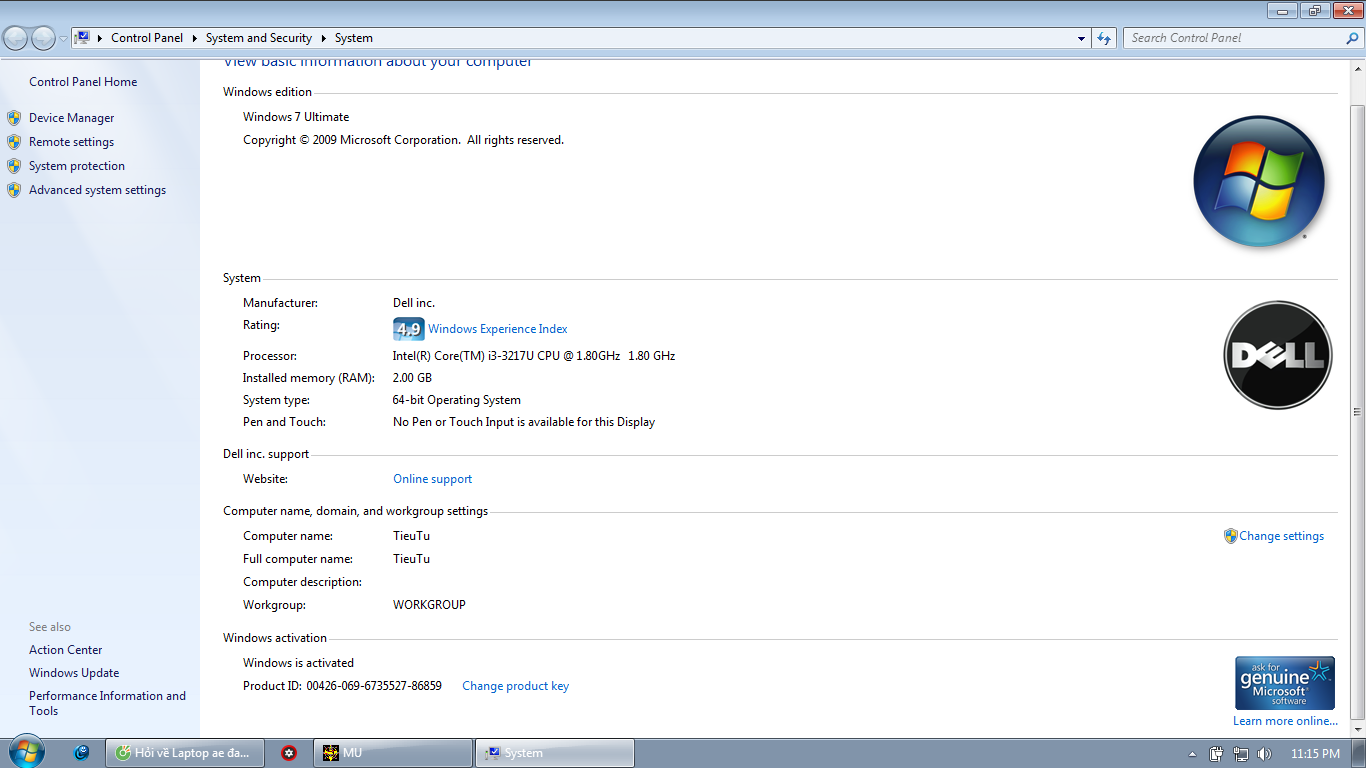Click the network tray icon
This screenshot has height=768, width=1366.
(x=1241, y=754)
